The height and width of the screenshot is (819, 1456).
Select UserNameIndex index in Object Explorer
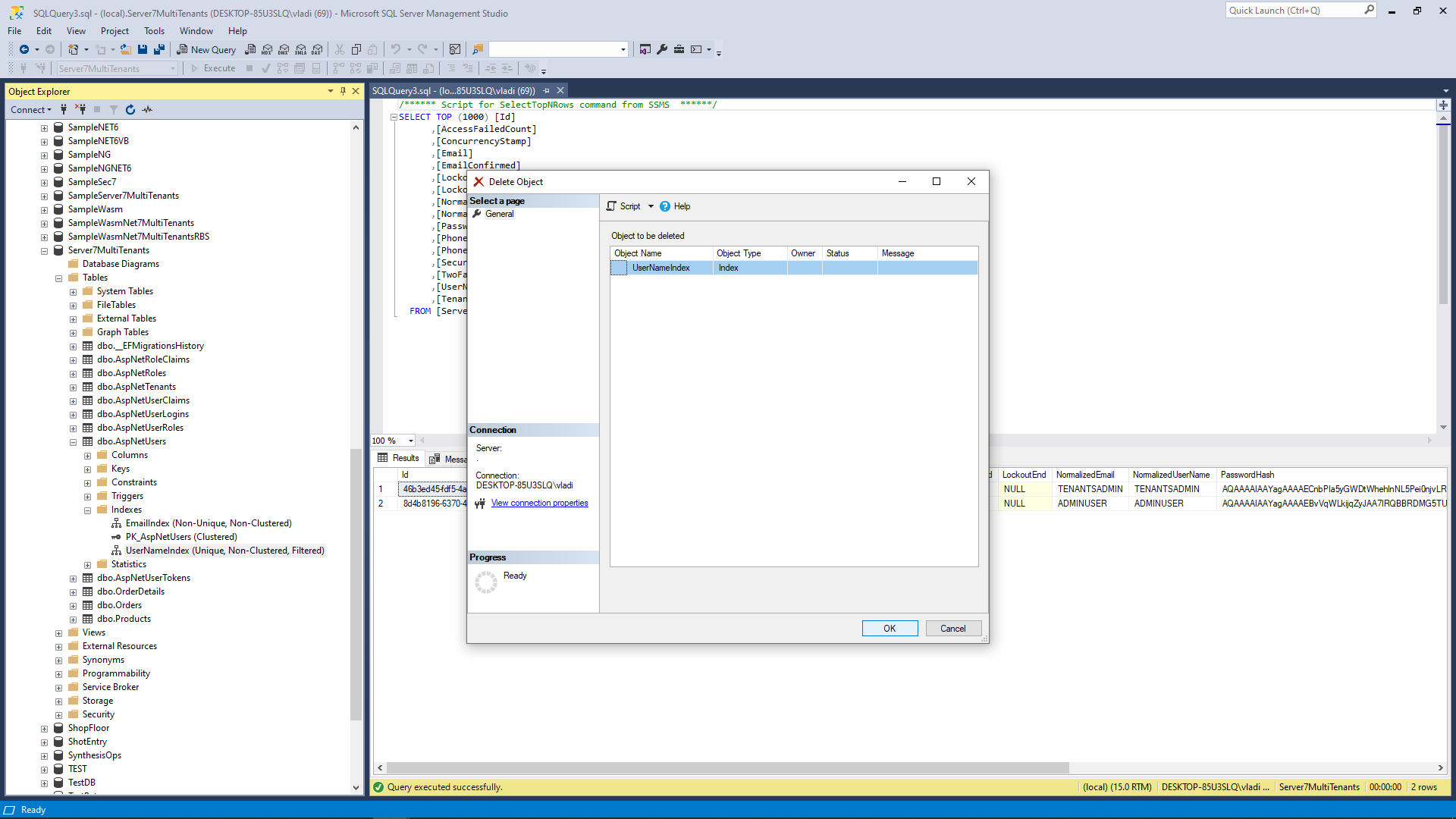click(224, 551)
